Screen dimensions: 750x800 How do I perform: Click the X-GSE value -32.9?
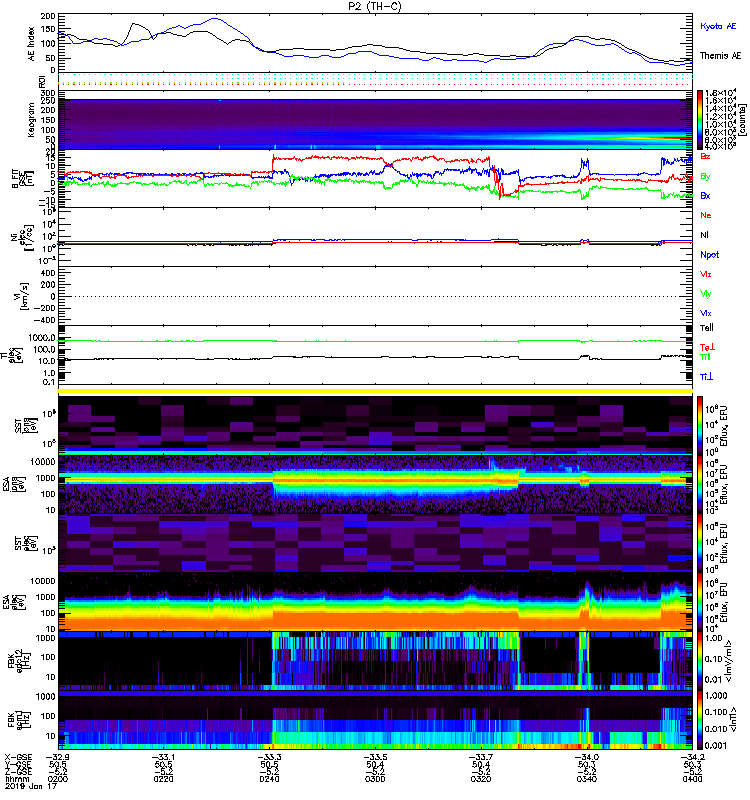[x=57, y=757]
